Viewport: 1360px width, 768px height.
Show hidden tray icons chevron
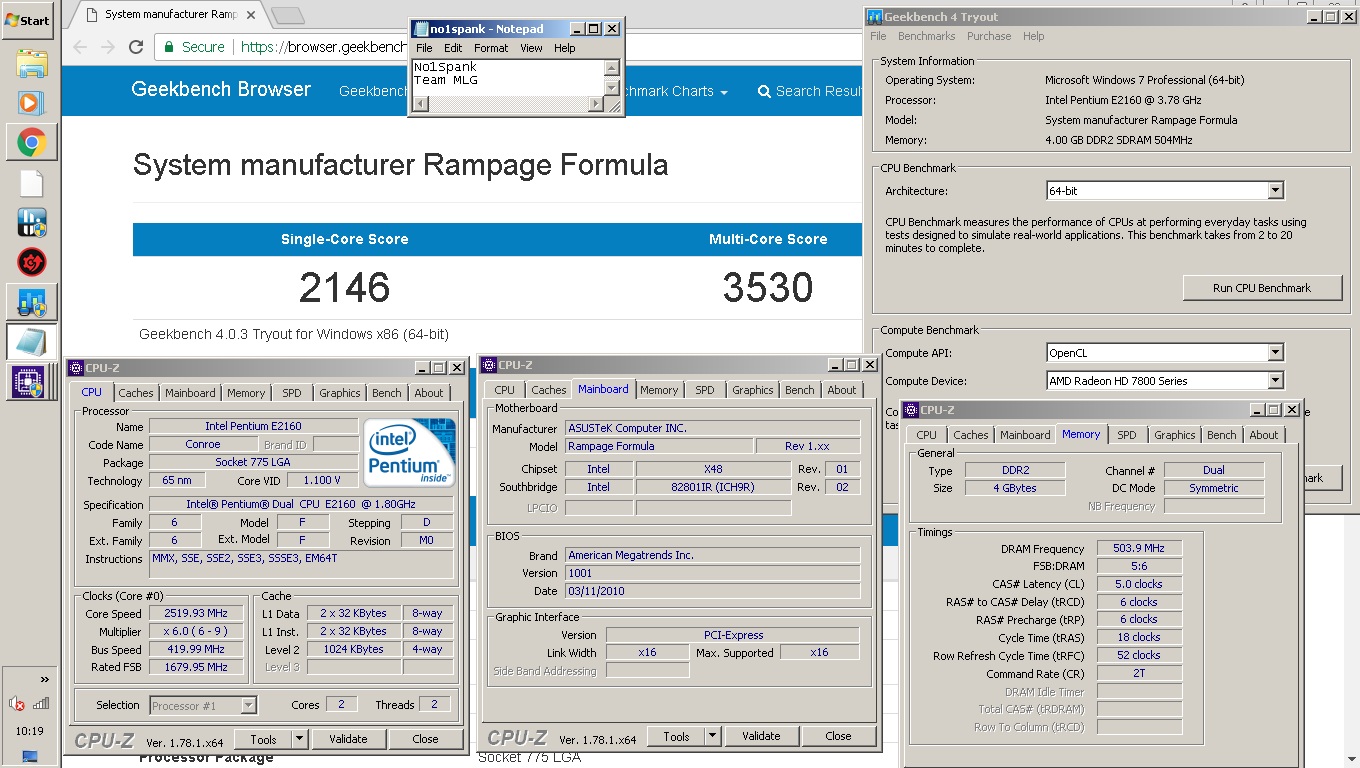pyautogui.click(x=44, y=680)
